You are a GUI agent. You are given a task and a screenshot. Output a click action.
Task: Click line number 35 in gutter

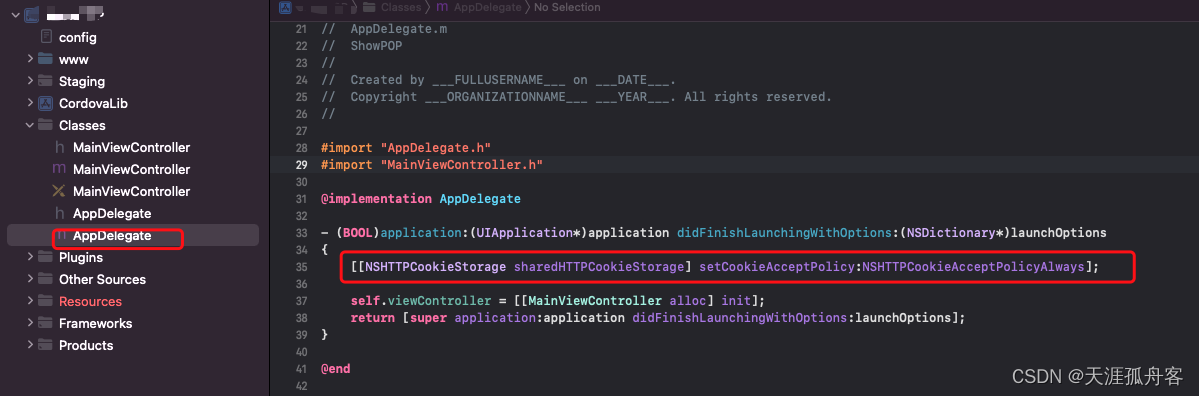click(x=301, y=267)
